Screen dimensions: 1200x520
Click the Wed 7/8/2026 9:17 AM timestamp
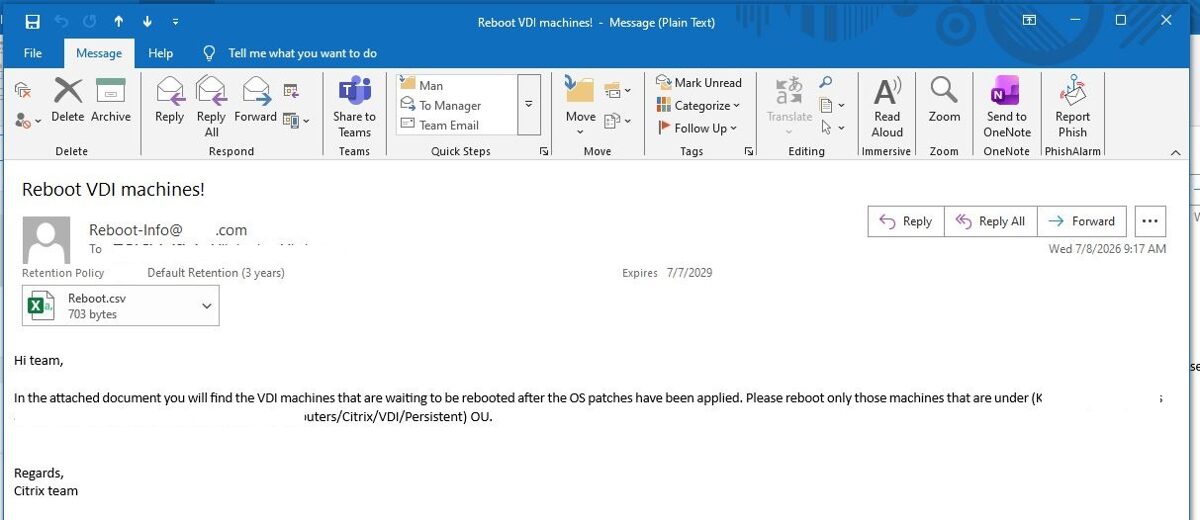(1107, 249)
